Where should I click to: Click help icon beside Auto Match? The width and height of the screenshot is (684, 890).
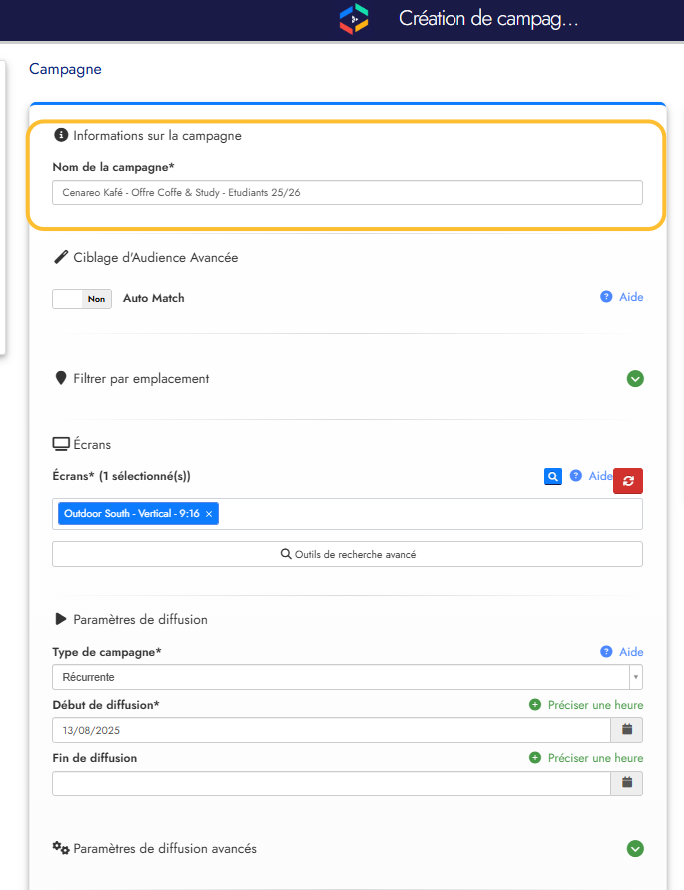pos(606,297)
